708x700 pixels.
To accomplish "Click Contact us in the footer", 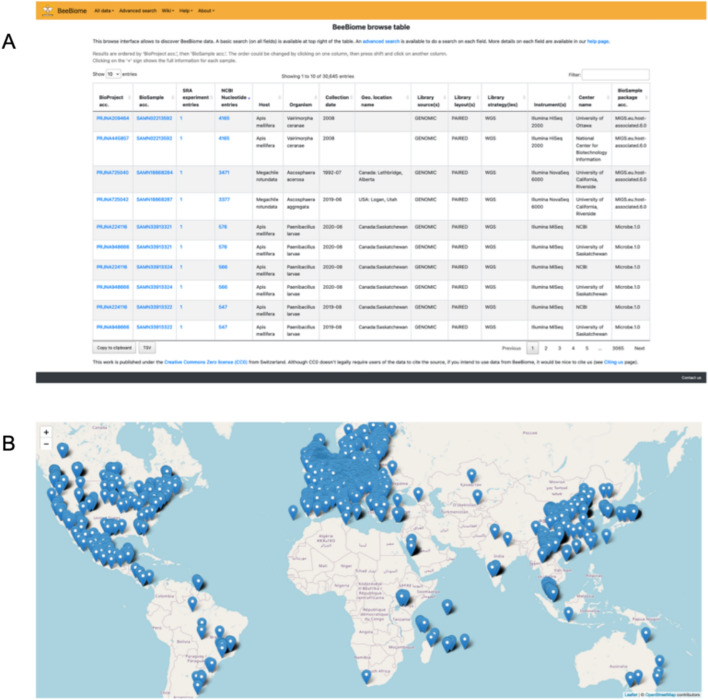I will tap(691, 377).
